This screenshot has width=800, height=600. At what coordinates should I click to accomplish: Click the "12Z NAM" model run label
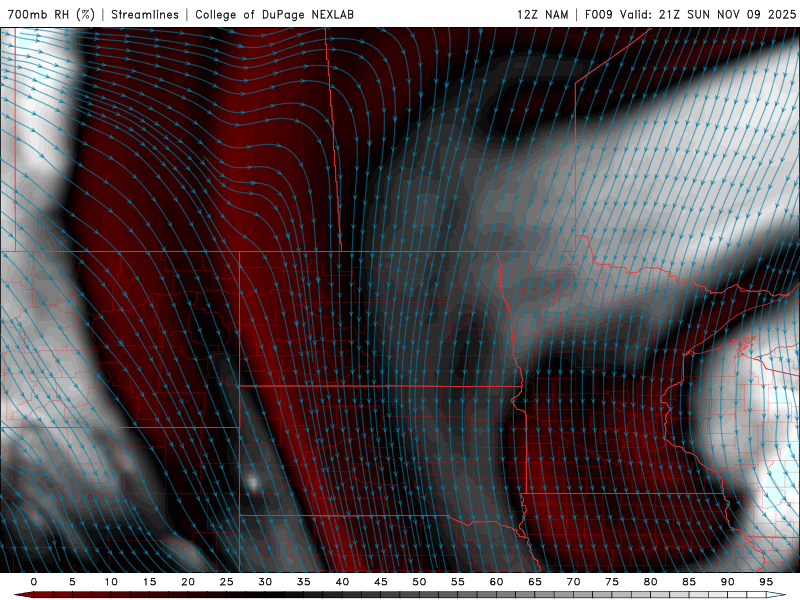point(542,14)
